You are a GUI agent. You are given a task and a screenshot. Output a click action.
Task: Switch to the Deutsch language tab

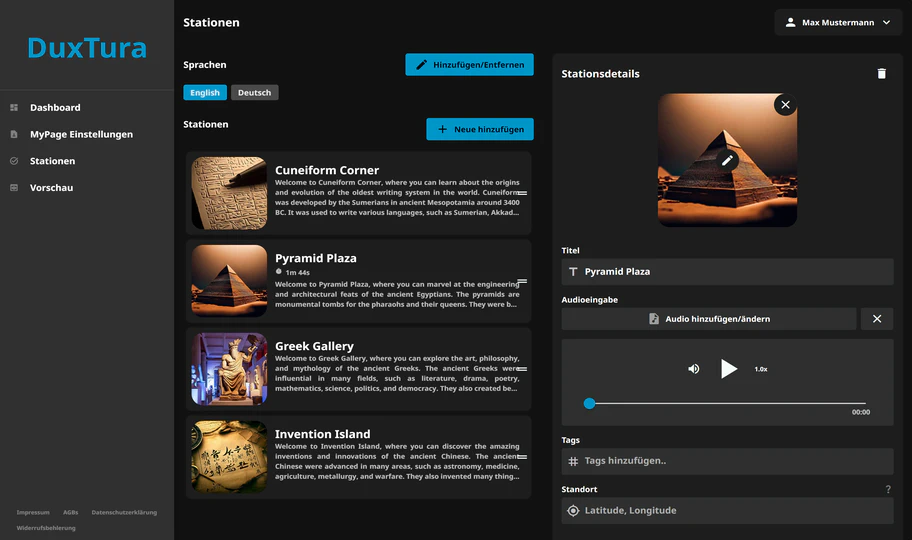pos(254,93)
